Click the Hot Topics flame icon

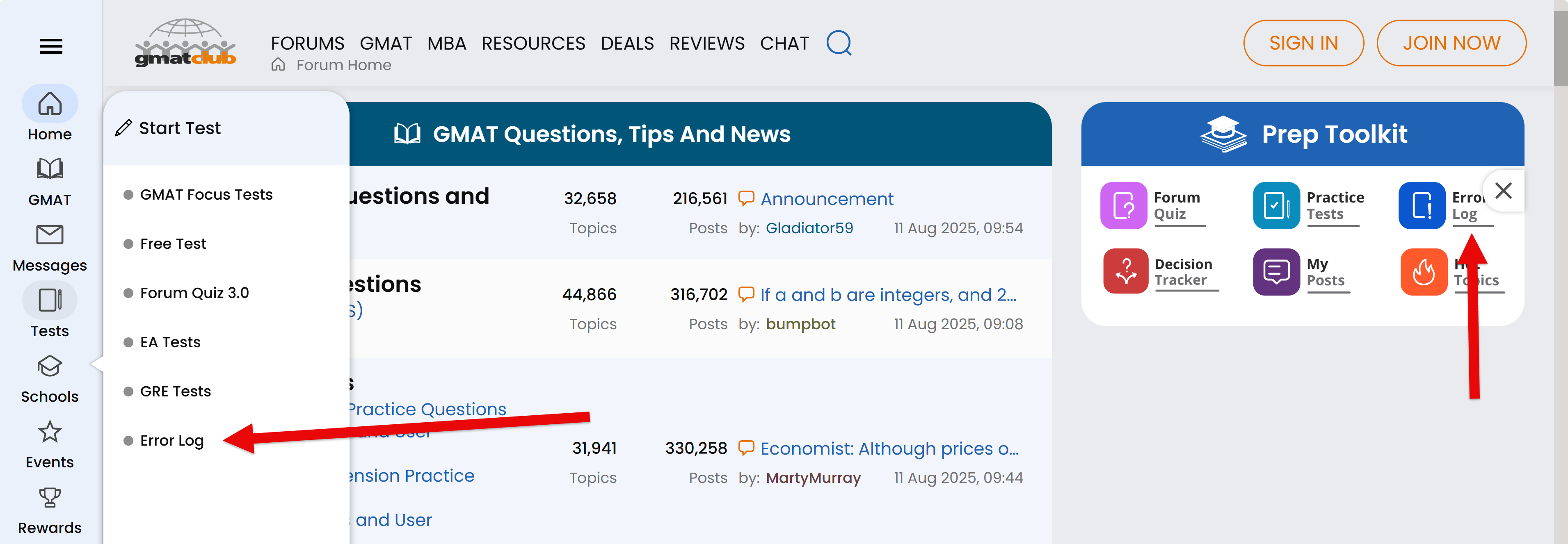coord(1424,271)
